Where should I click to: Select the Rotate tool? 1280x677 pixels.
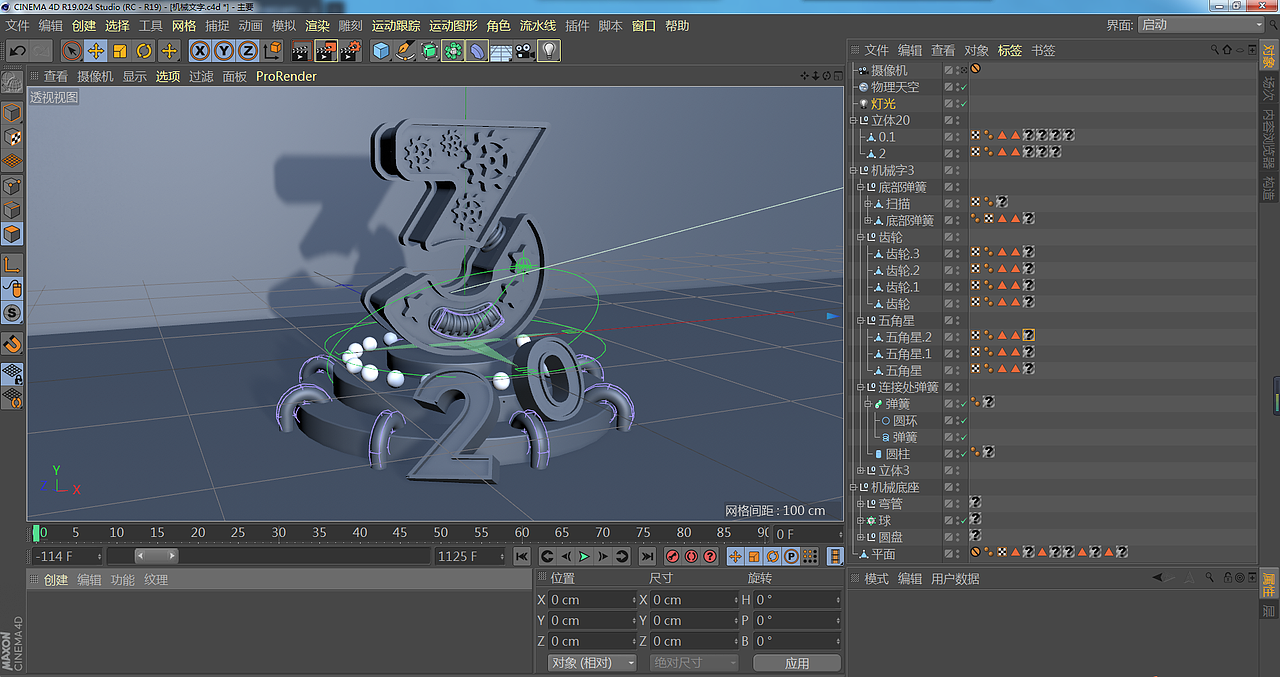(143, 51)
